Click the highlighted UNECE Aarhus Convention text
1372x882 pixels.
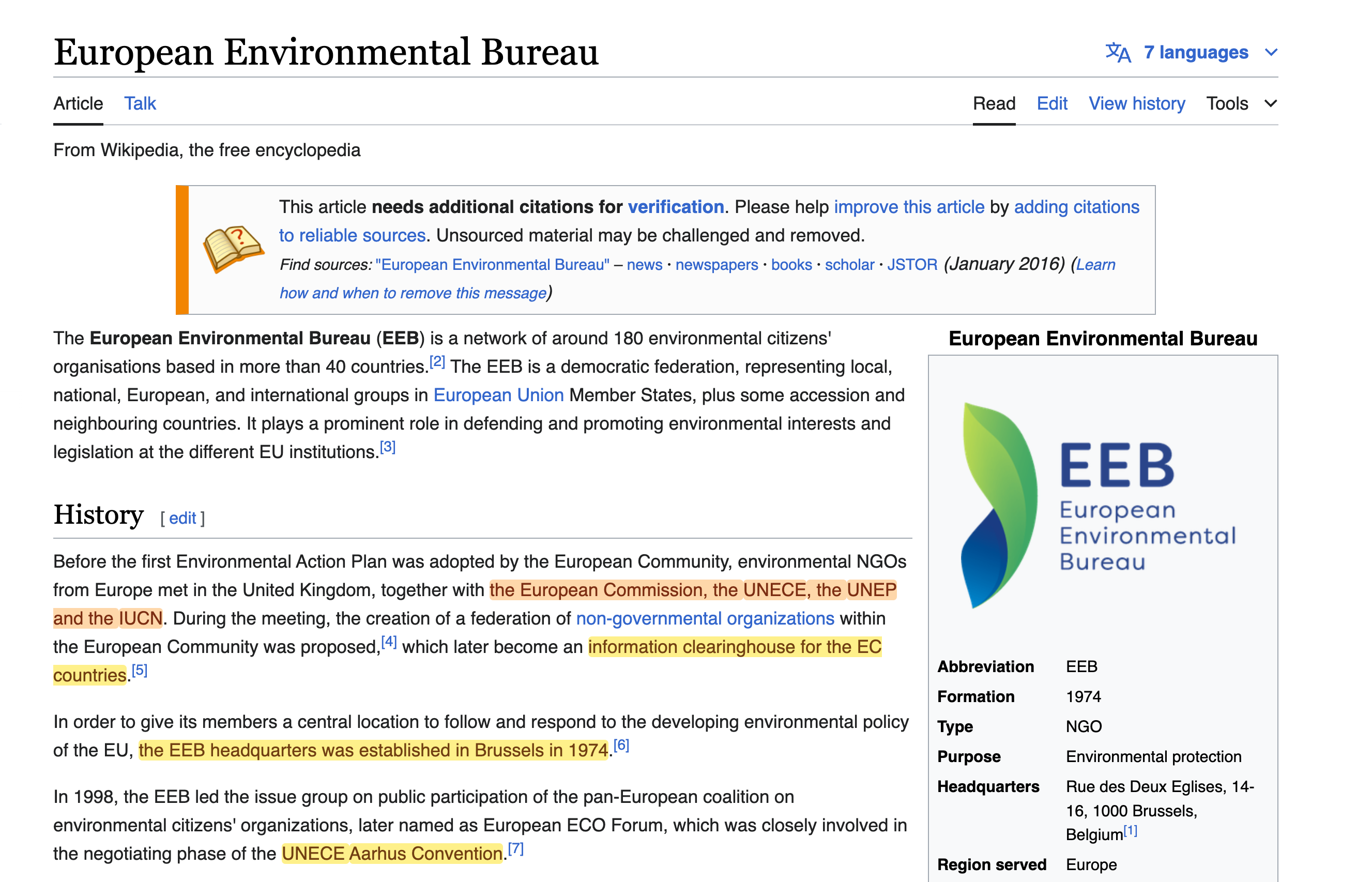(x=392, y=854)
